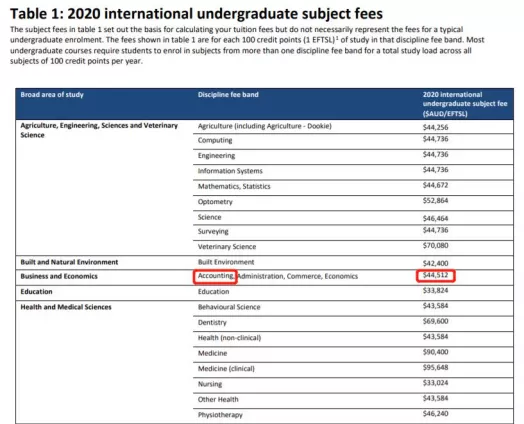This screenshot has width=524, height=424.
Task: Click the Mathematics, Statistics discipline
Action: pyautogui.click(x=234, y=186)
